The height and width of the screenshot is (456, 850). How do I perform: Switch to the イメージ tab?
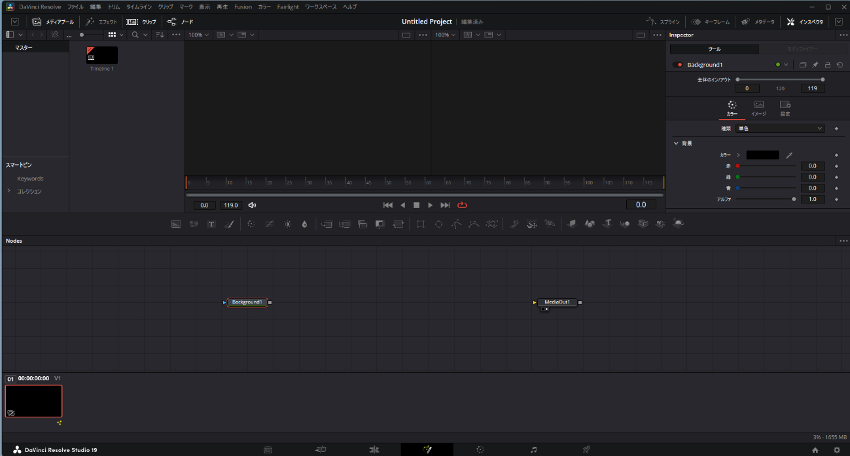pyautogui.click(x=759, y=108)
